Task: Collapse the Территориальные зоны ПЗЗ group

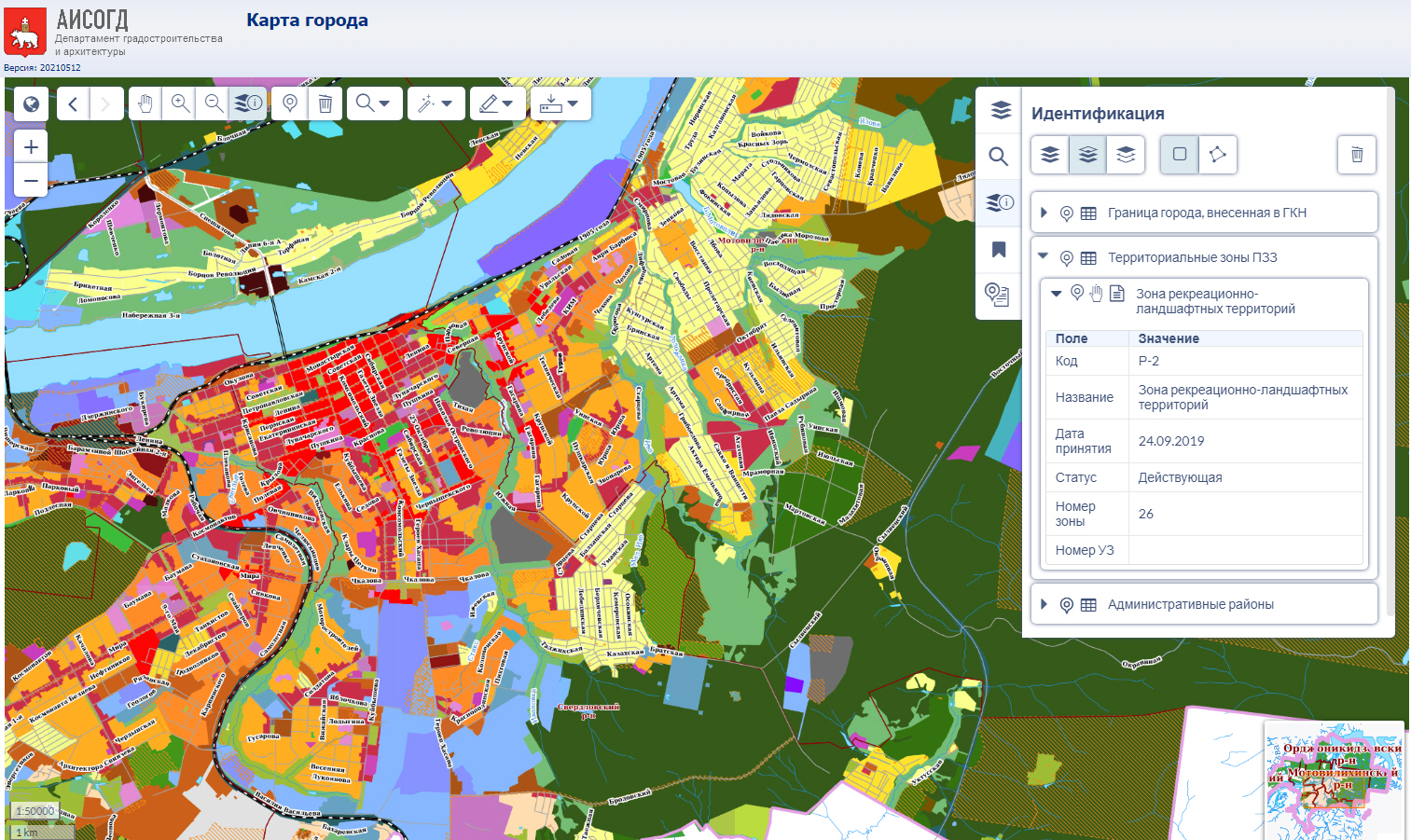Action: click(x=1044, y=257)
